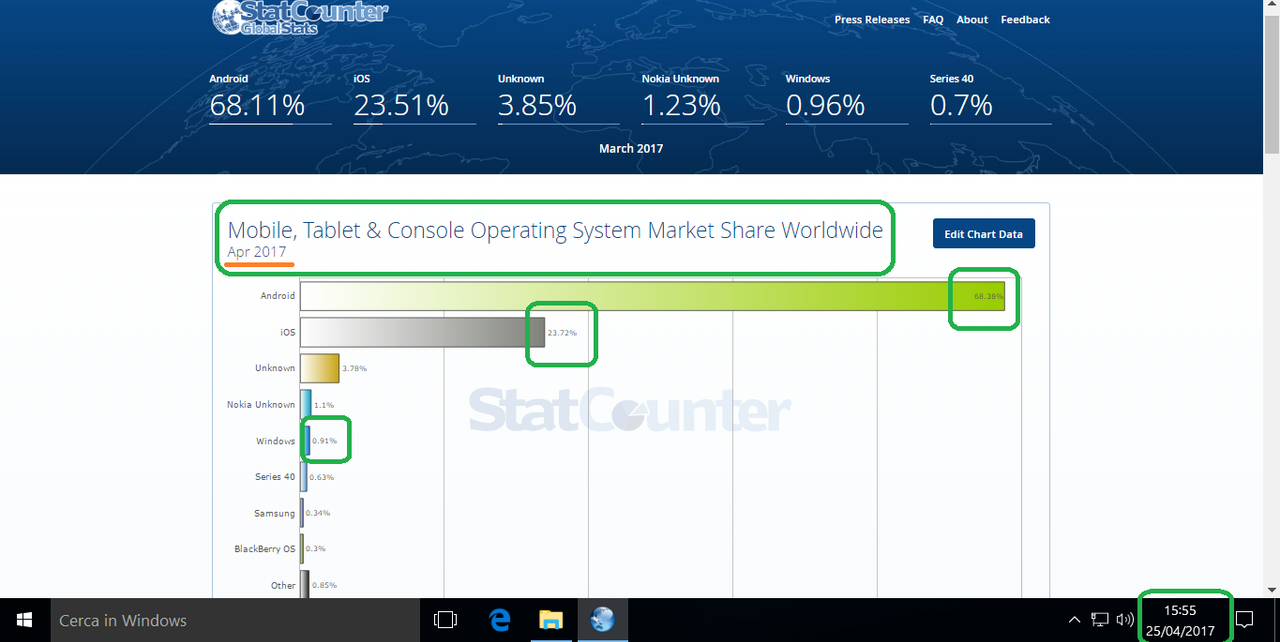1280x642 pixels.
Task: Open Task View in the taskbar
Action: click(x=445, y=620)
